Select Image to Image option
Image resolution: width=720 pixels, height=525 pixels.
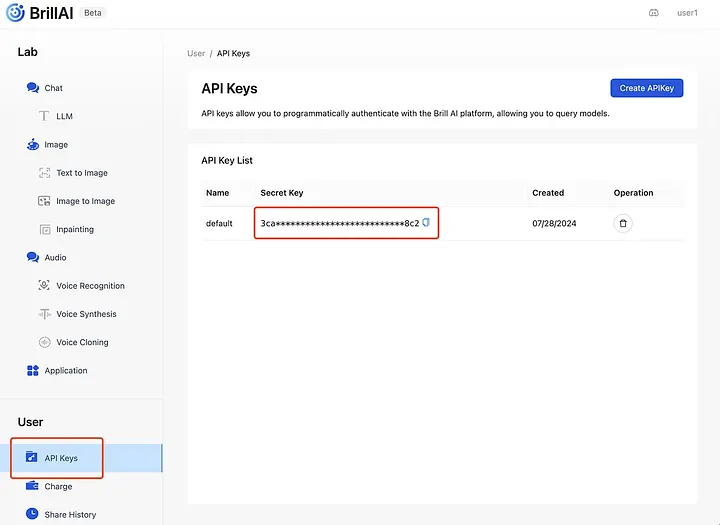(85, 201)
